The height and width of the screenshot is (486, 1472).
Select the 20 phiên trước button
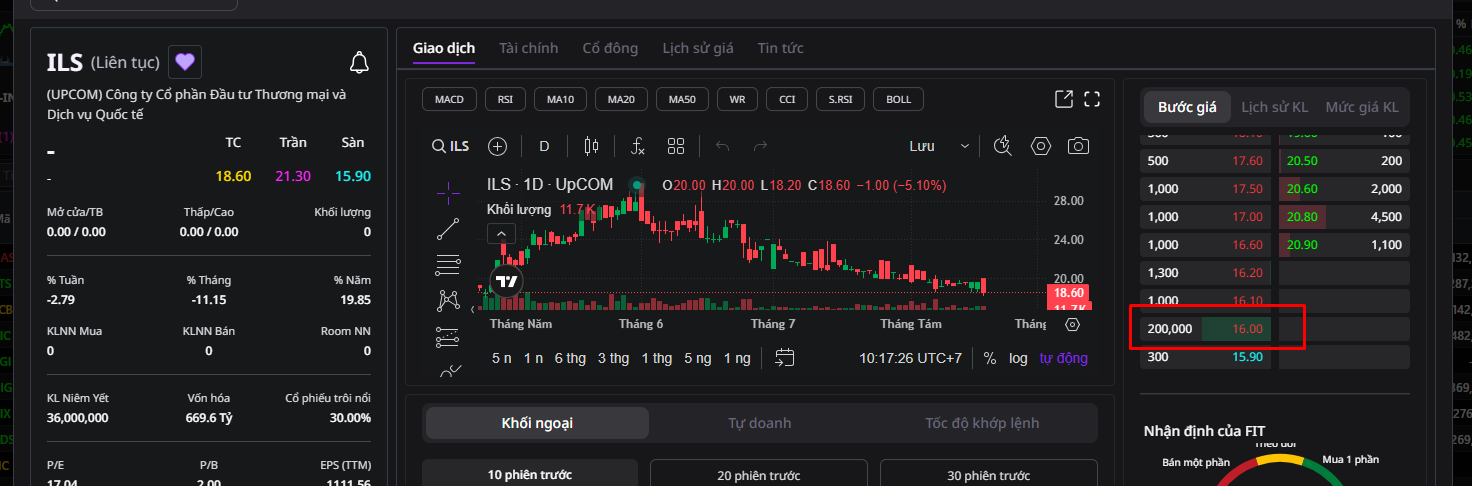(759, 473)
